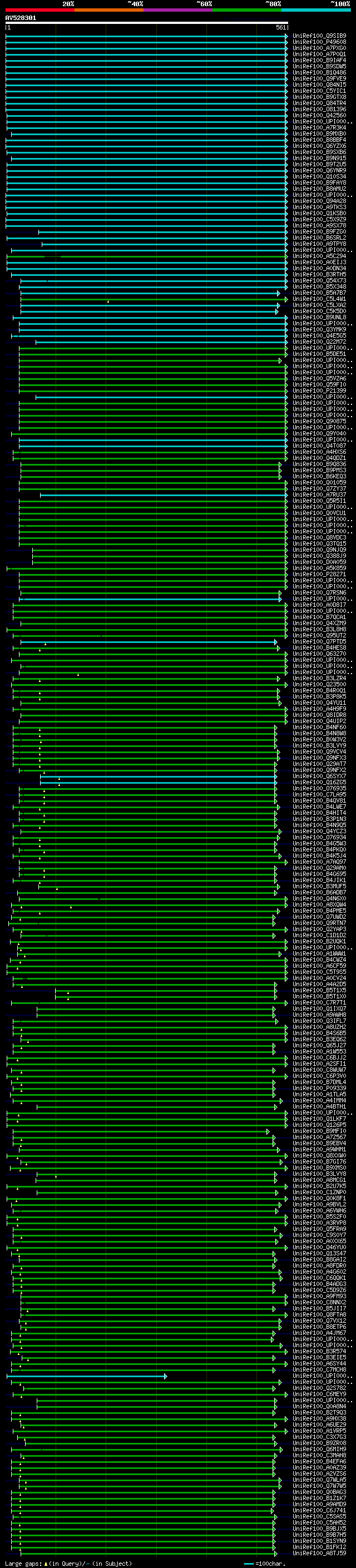Select hit UniRef100_B8BBF4
The width and height of the screenshot is (356, 1568).
[319, 140]
